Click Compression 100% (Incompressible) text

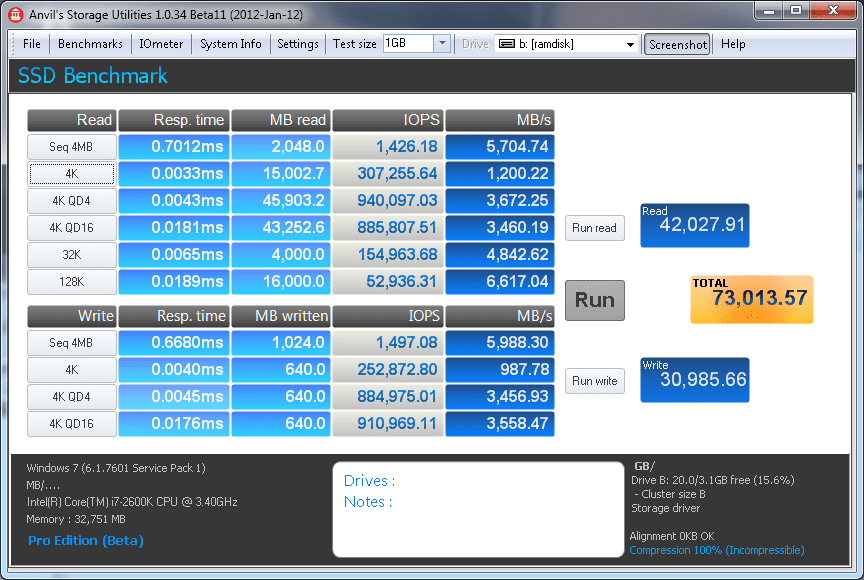(717, 550)
